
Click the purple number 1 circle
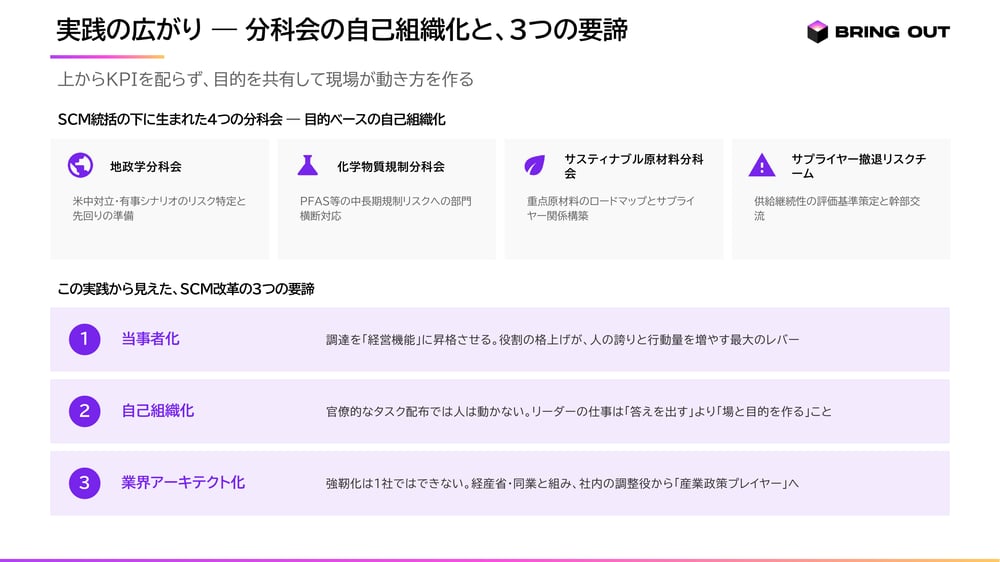point(84,339)
